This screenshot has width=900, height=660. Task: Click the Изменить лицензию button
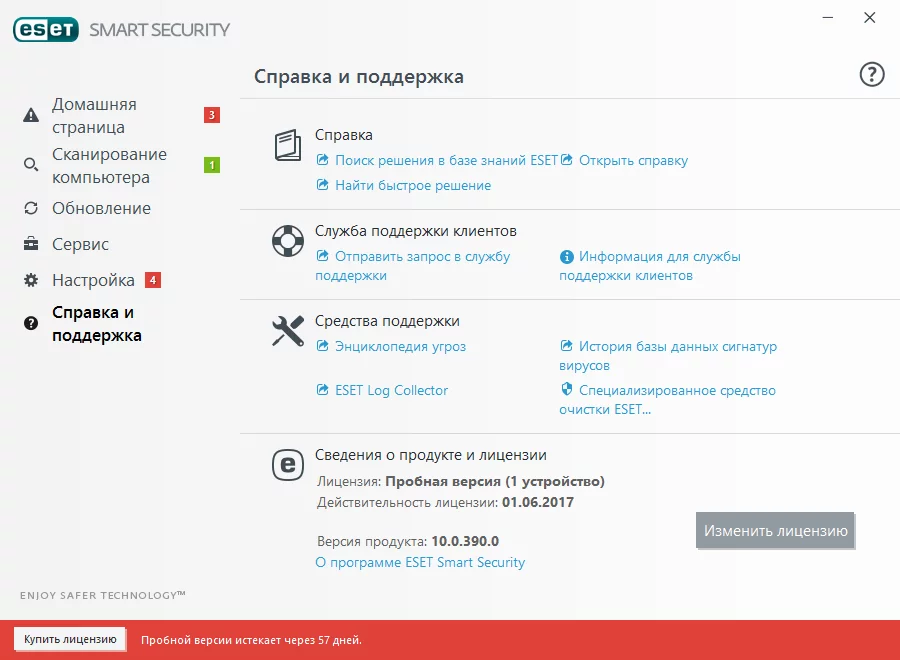775,531
